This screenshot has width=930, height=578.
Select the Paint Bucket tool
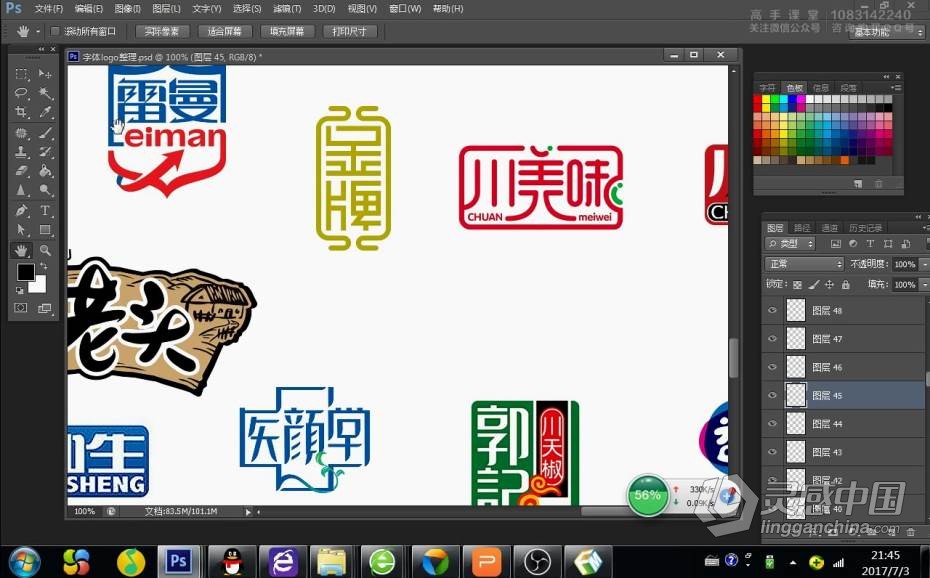point(45,171)
